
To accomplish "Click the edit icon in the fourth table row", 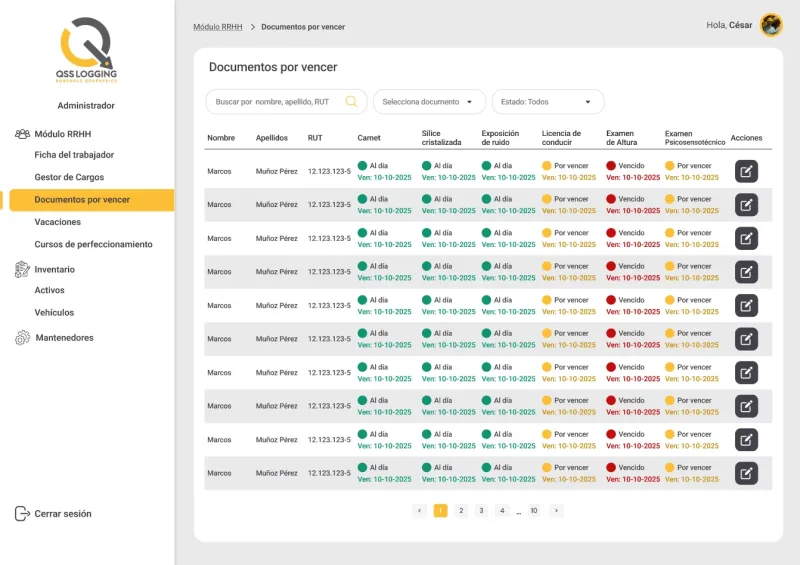I will [x=746, y=272].
